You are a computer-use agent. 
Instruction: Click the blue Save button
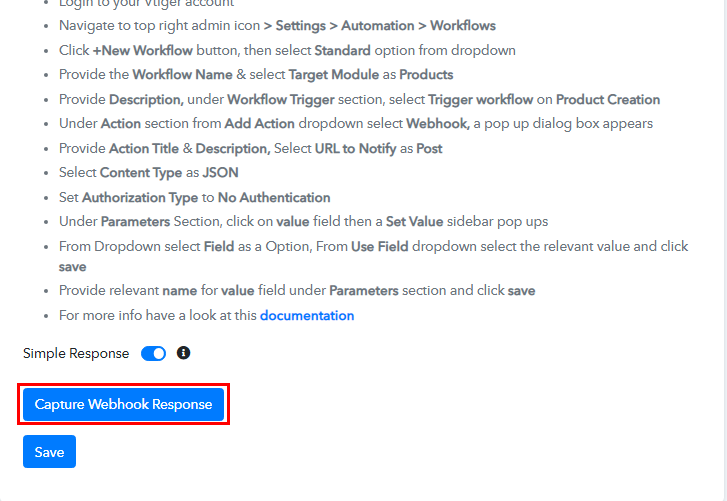(x=49, y=452)
